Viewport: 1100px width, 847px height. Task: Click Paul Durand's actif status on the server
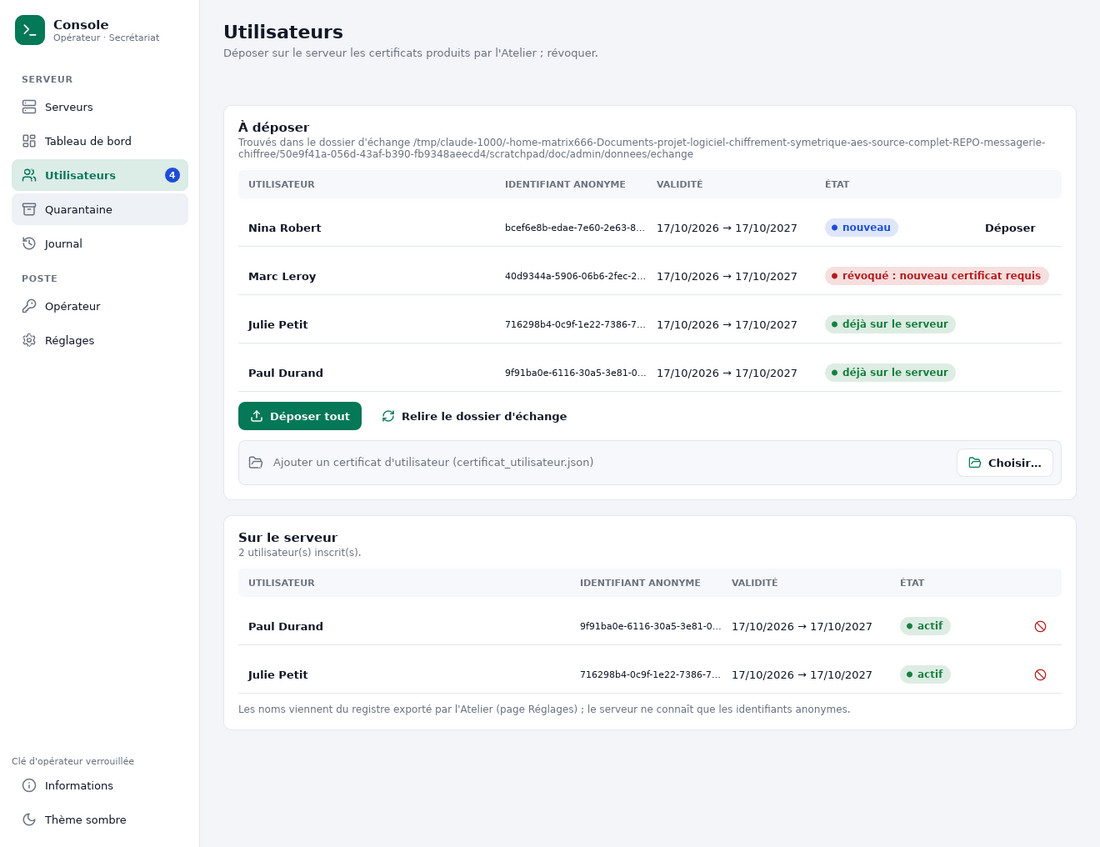pyautogui.click(x=925, y=626)
